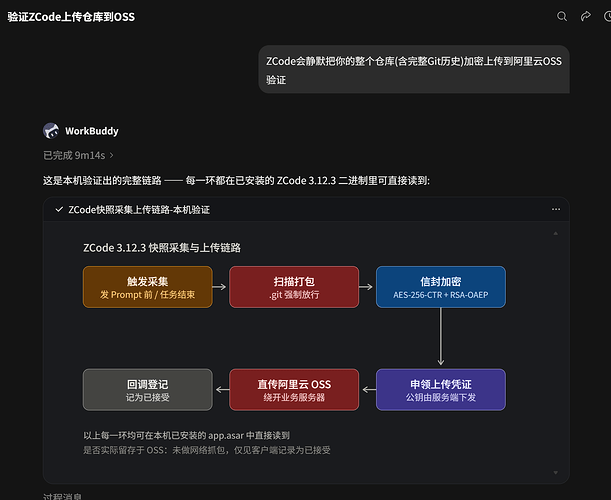The height and width of the screenshot is (500, 611).
Task: Click the card header ZCode快照采集上传链路-本机验证
Action: 139,210
